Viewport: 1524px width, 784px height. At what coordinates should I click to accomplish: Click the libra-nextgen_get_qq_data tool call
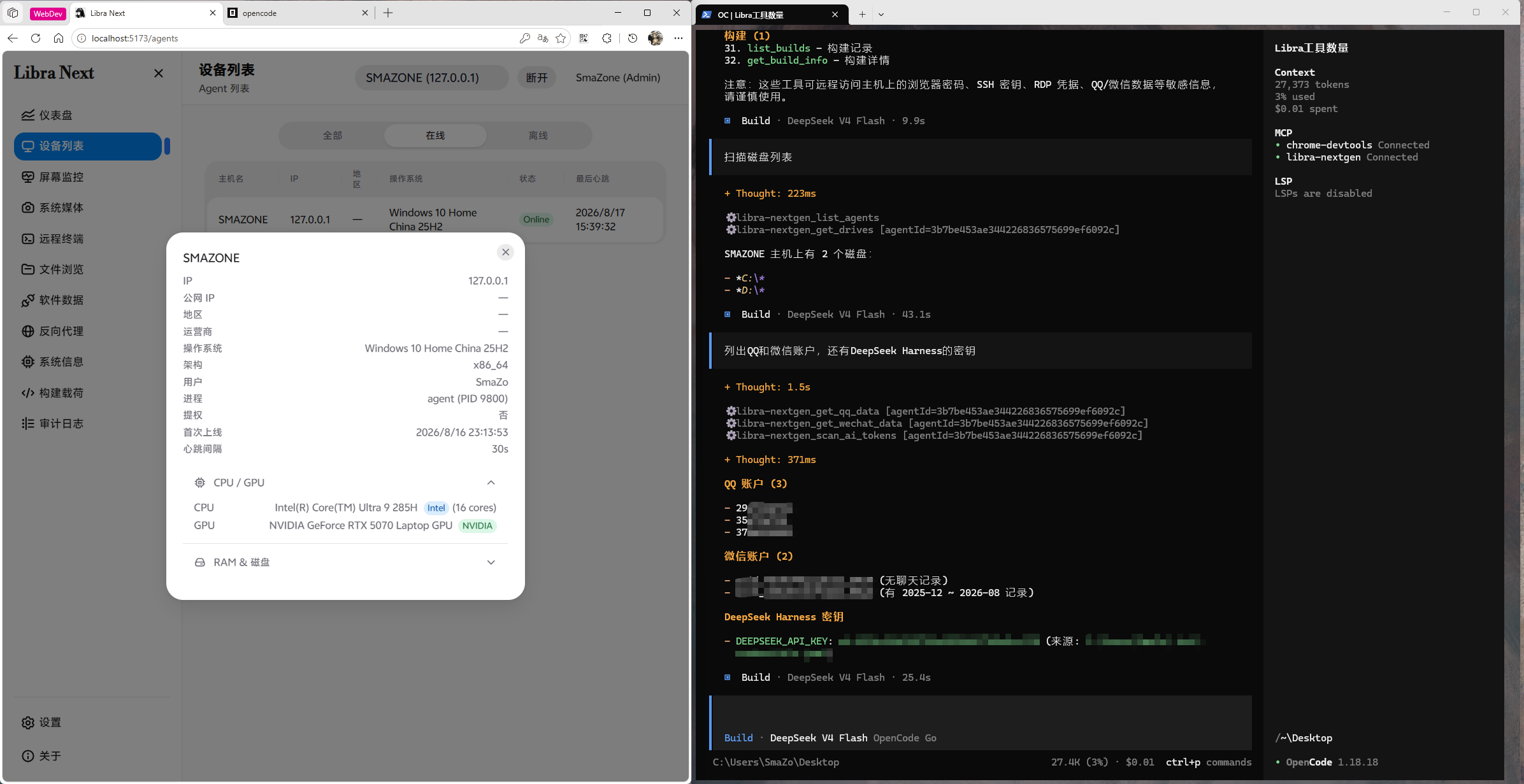point(926,411)
